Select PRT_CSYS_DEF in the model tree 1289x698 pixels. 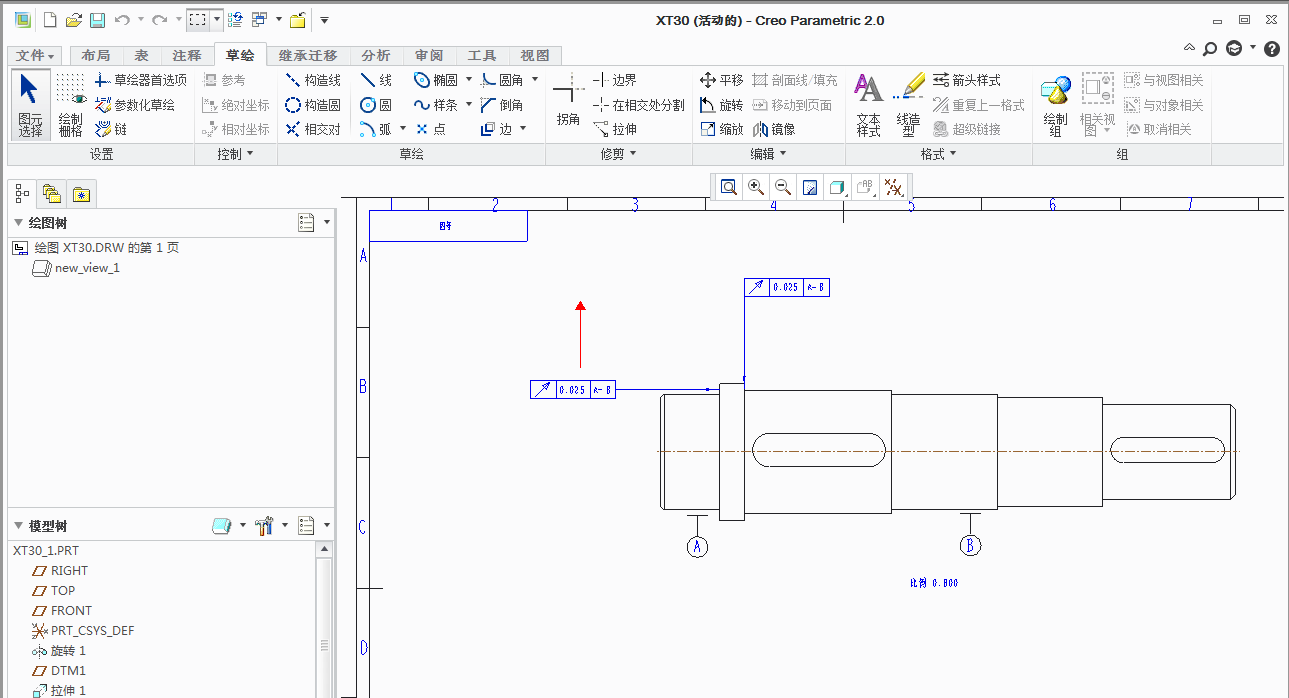[x=82, y=630]
